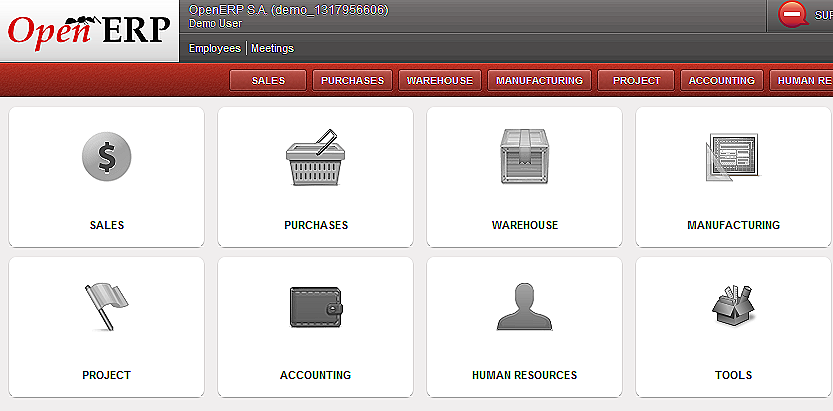Click the Project flag icon
Image resolution: width=833 pixels, height=411 pixels.
coord(106,307)
